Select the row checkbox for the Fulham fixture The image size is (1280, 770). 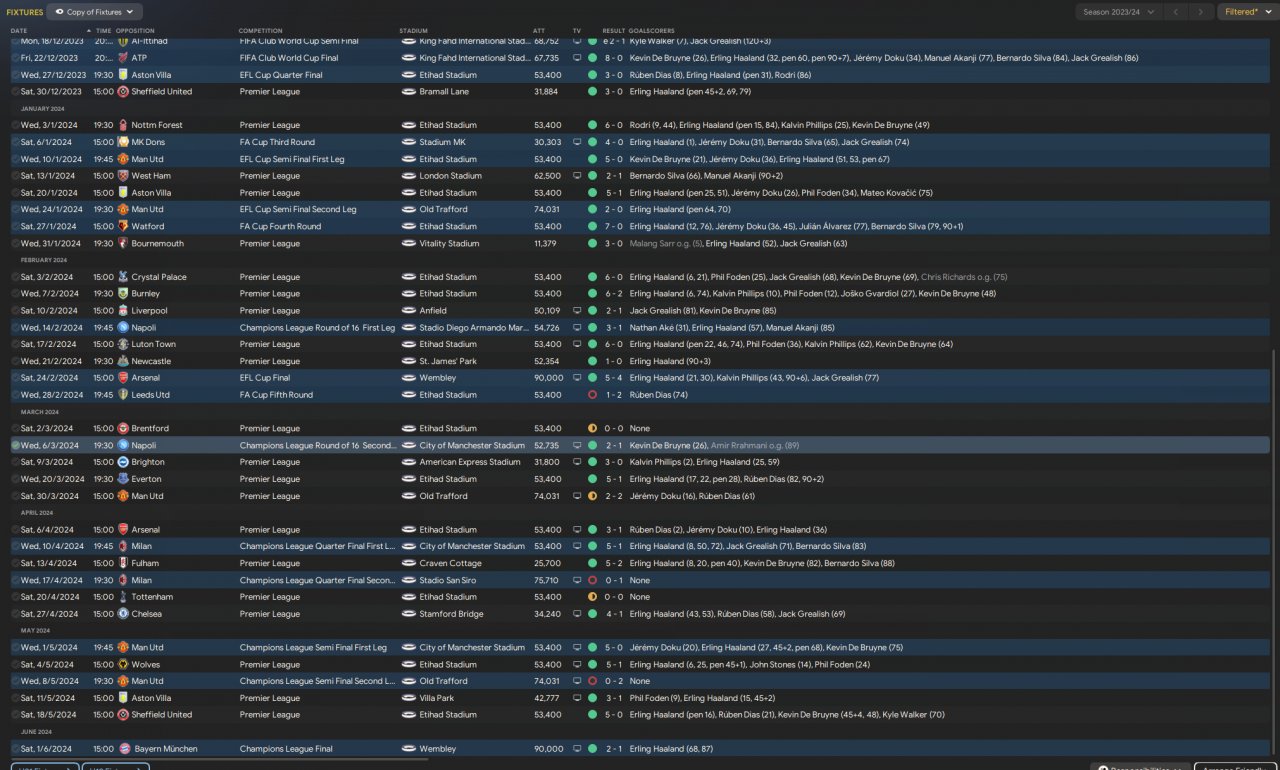point(15,563)
